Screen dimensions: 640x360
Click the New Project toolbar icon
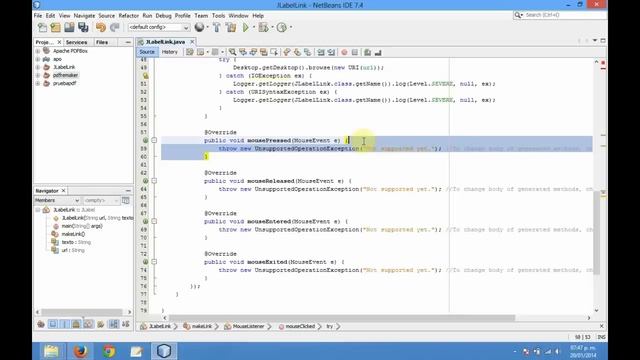coord(56,27)
